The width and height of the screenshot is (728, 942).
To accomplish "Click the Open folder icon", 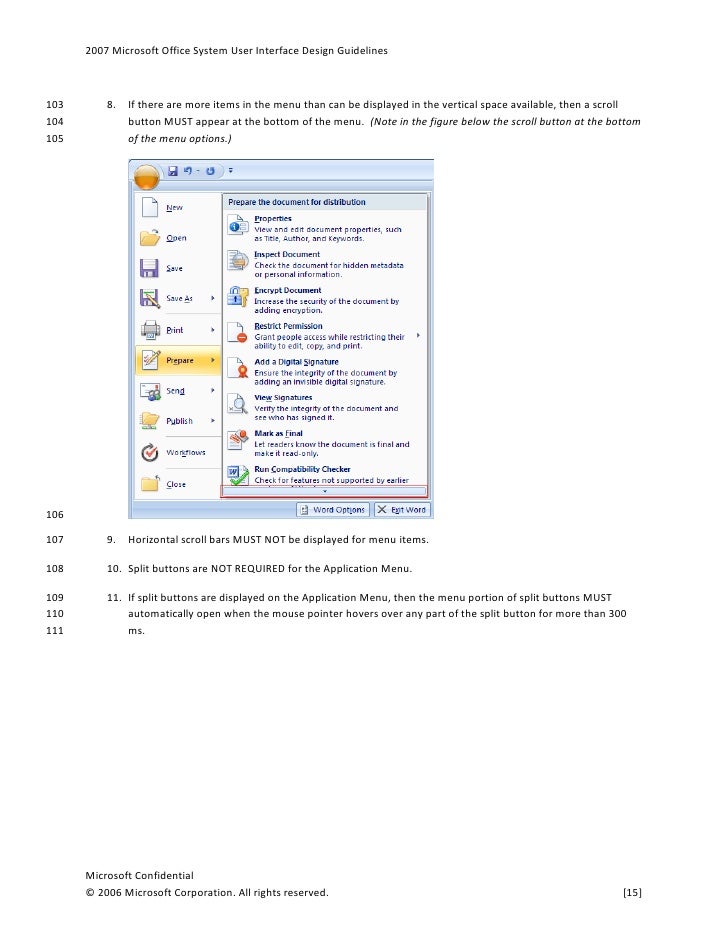I will click(150, 237).
